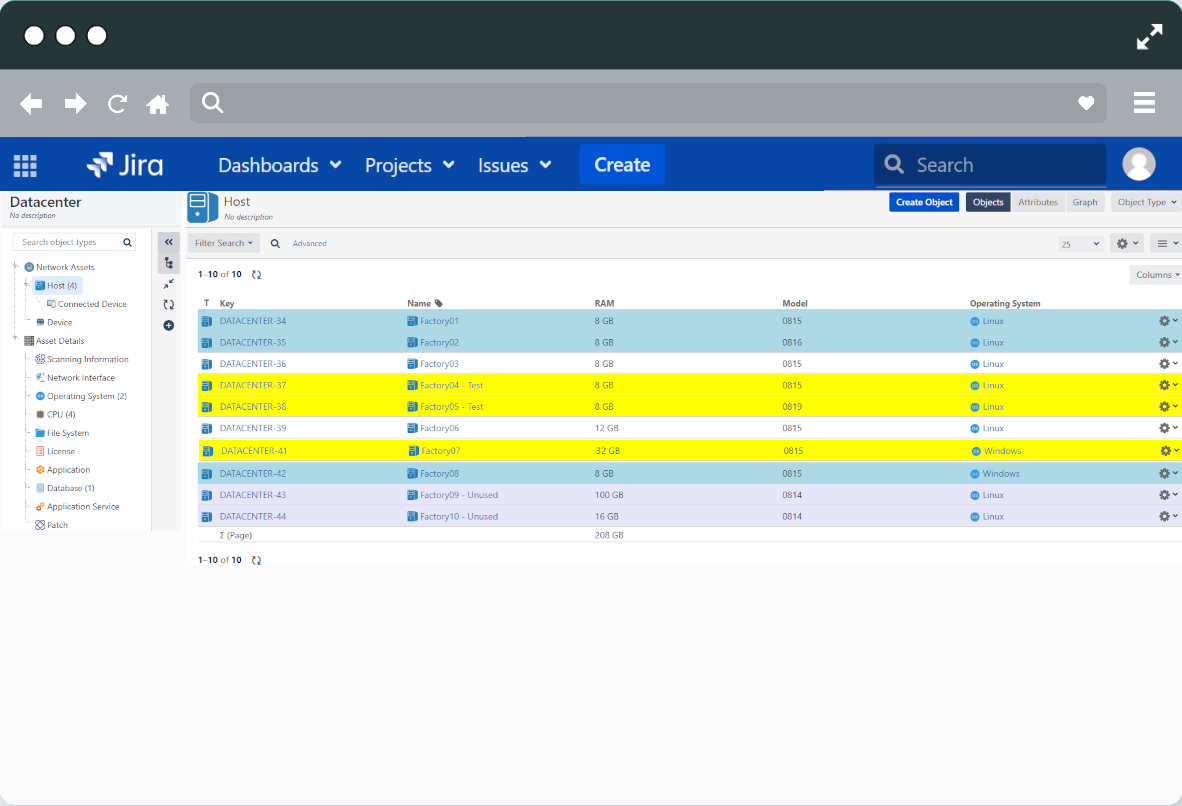Viewport: 1182px width, 806px height.
Task: Open the Dashboards dropdown menu
Action: tap(280, 165)
